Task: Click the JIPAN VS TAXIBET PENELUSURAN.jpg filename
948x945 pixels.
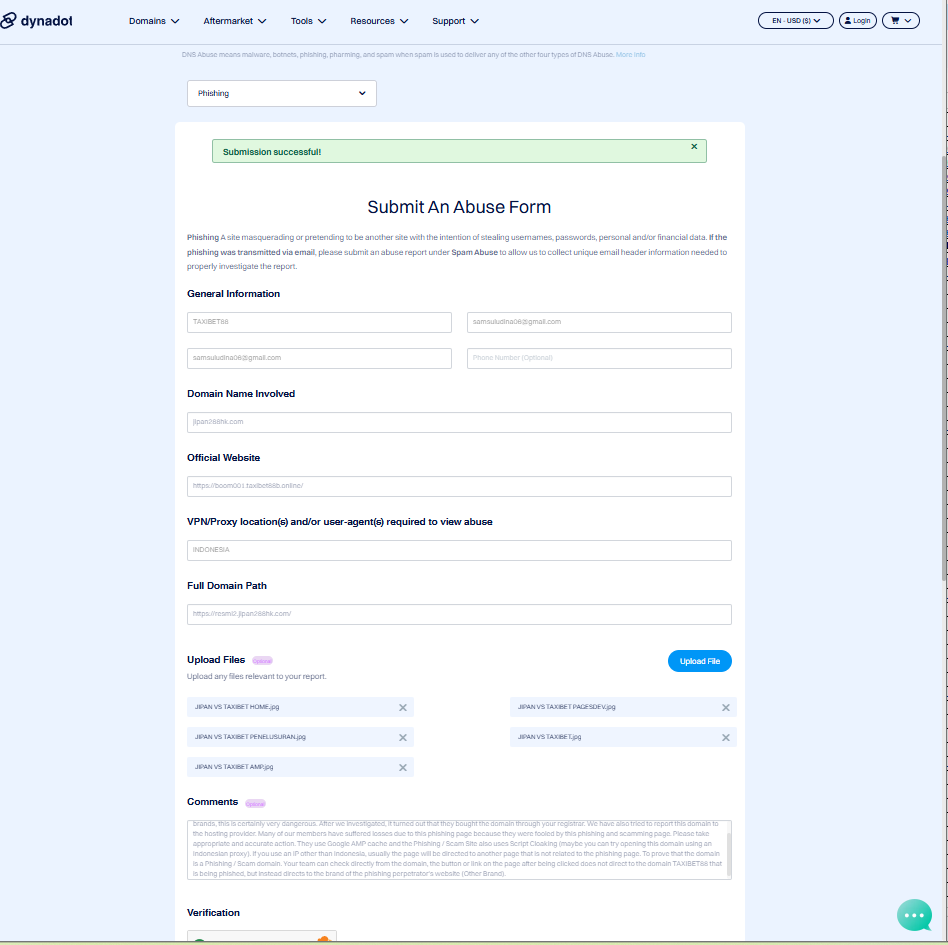Action: tap(250, 737)
